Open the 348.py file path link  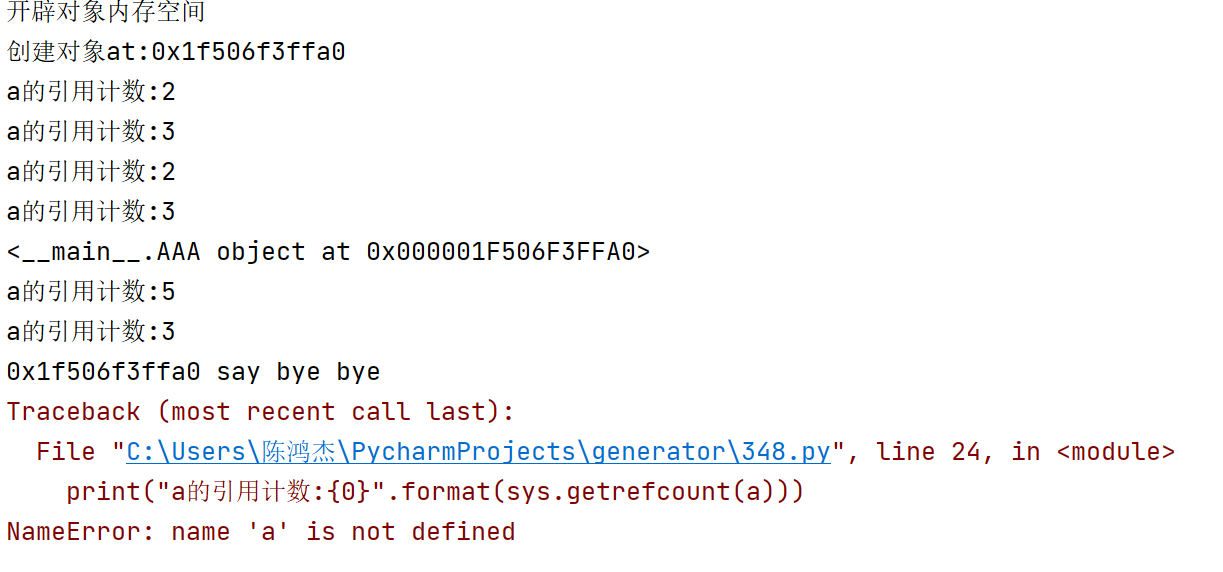(478, 452)
